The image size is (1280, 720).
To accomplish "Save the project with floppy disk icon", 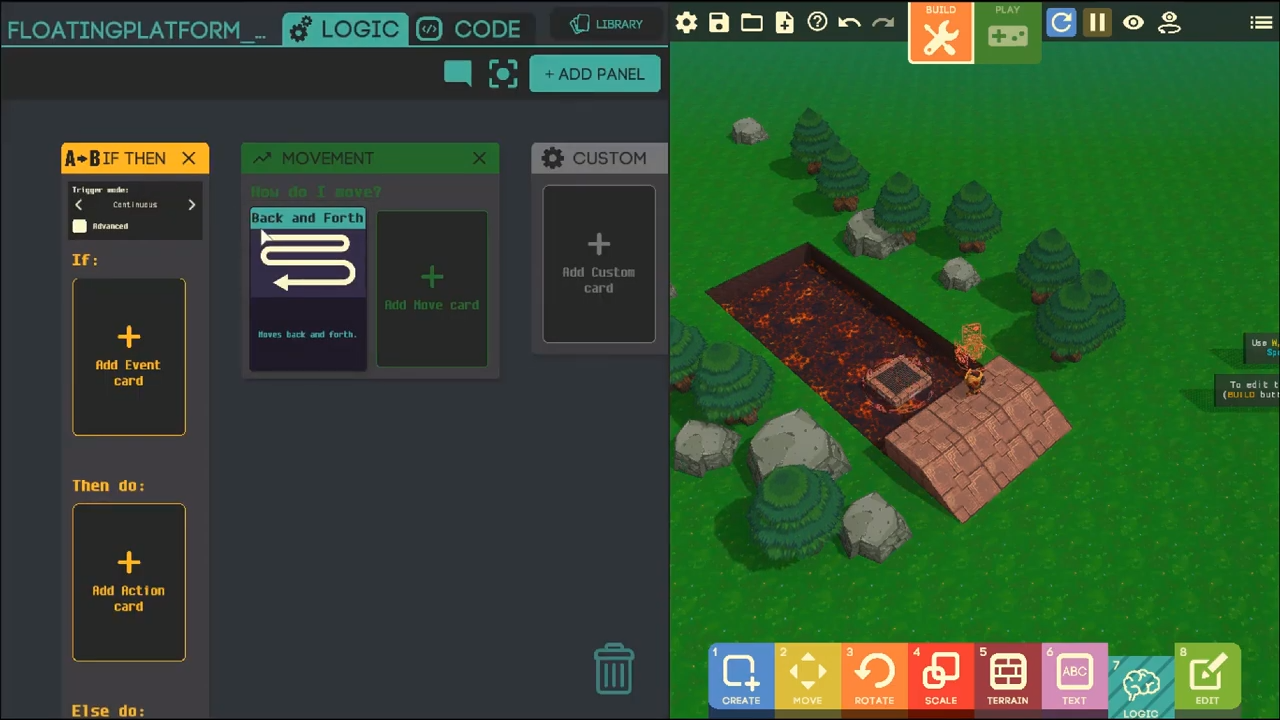I will point(719,22).
